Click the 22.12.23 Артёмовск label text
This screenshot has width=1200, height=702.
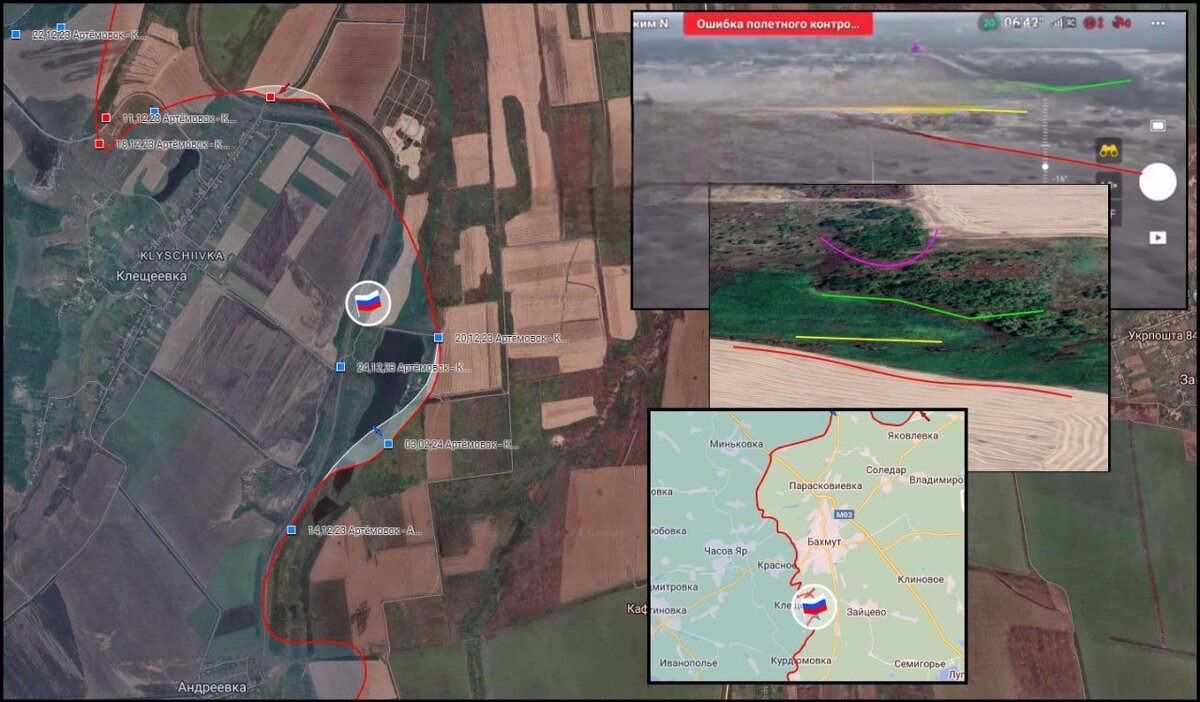point(89,34)
